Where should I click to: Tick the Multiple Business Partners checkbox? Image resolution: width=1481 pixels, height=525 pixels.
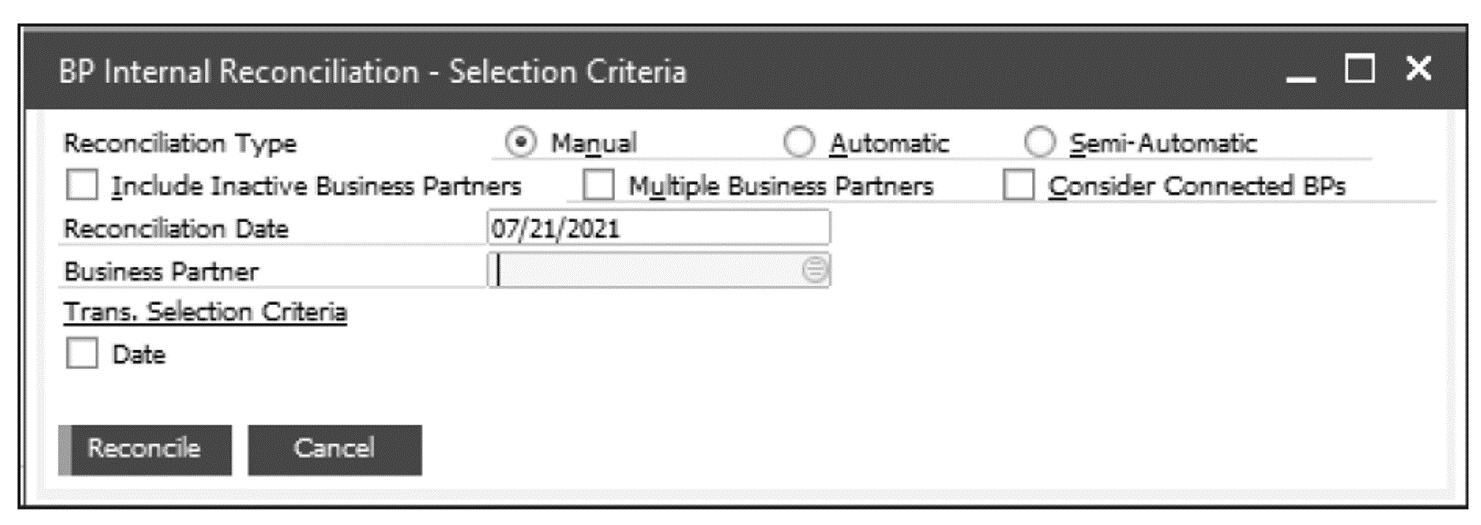click(x=599, y=186)
